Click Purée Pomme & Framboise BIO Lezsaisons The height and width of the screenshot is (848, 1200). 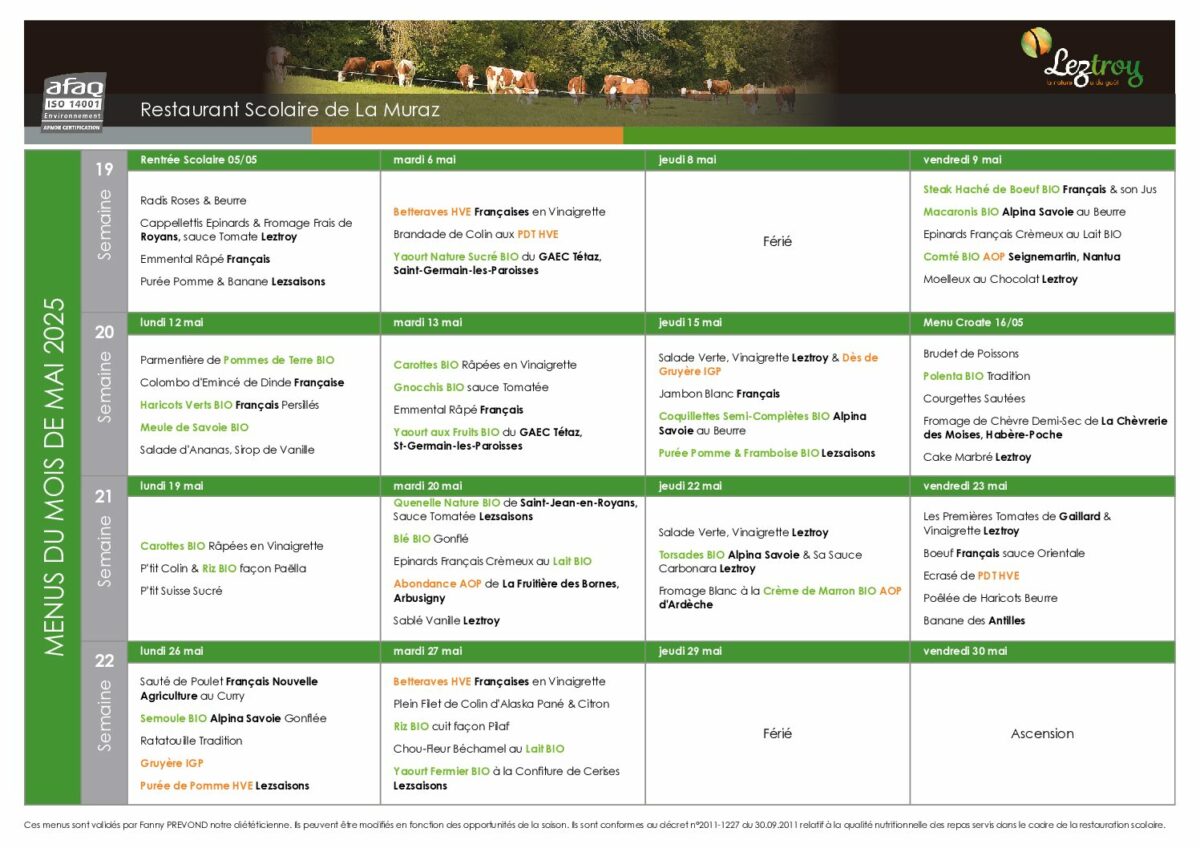(x=767, y=453)
